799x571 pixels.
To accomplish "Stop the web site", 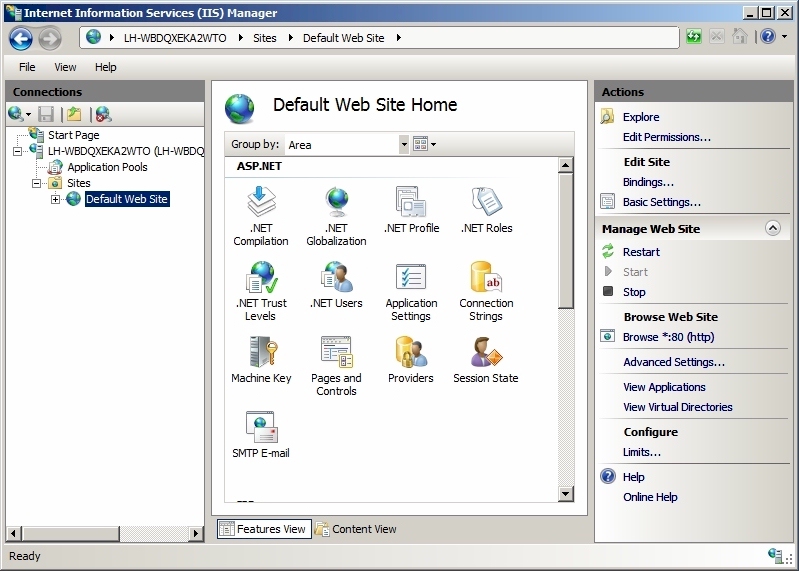I will tap(634, 292).
